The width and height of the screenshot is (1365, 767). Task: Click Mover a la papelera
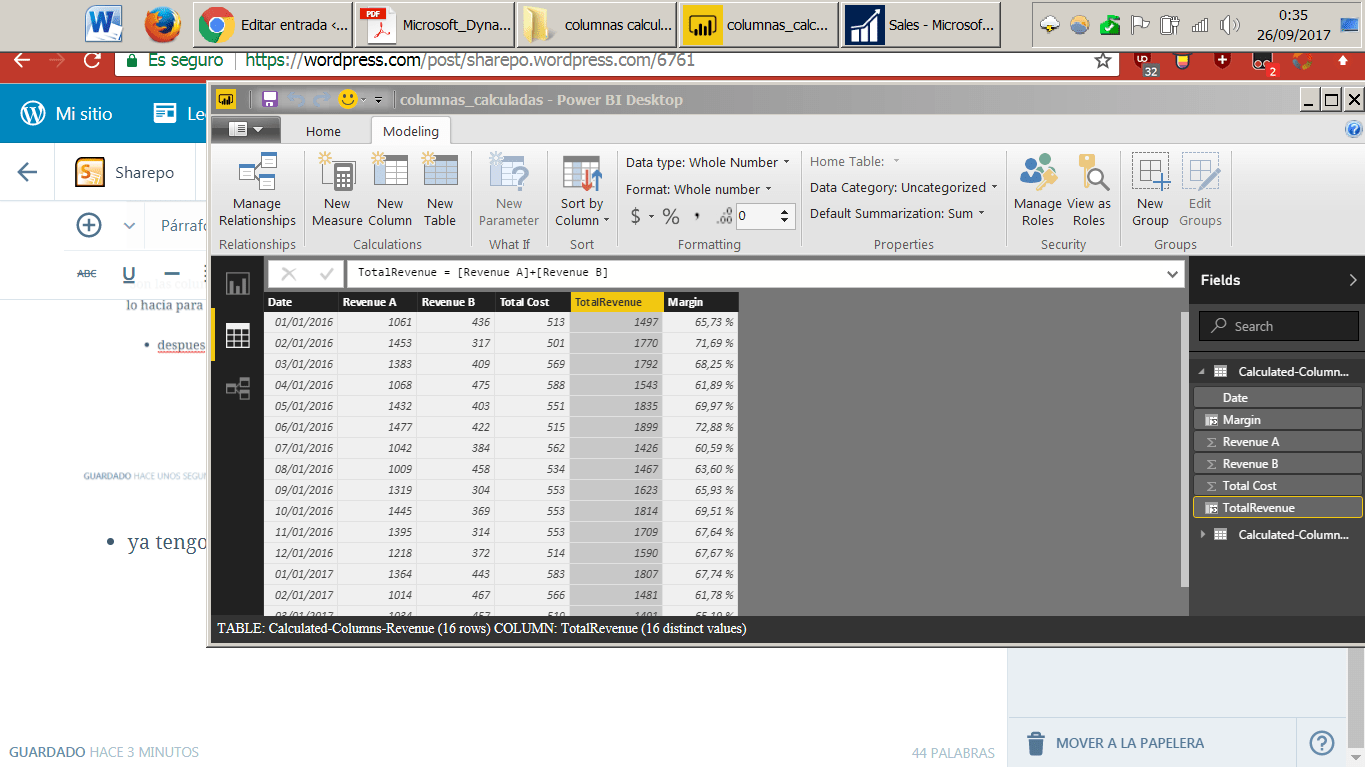click(x=1114, y=743)
